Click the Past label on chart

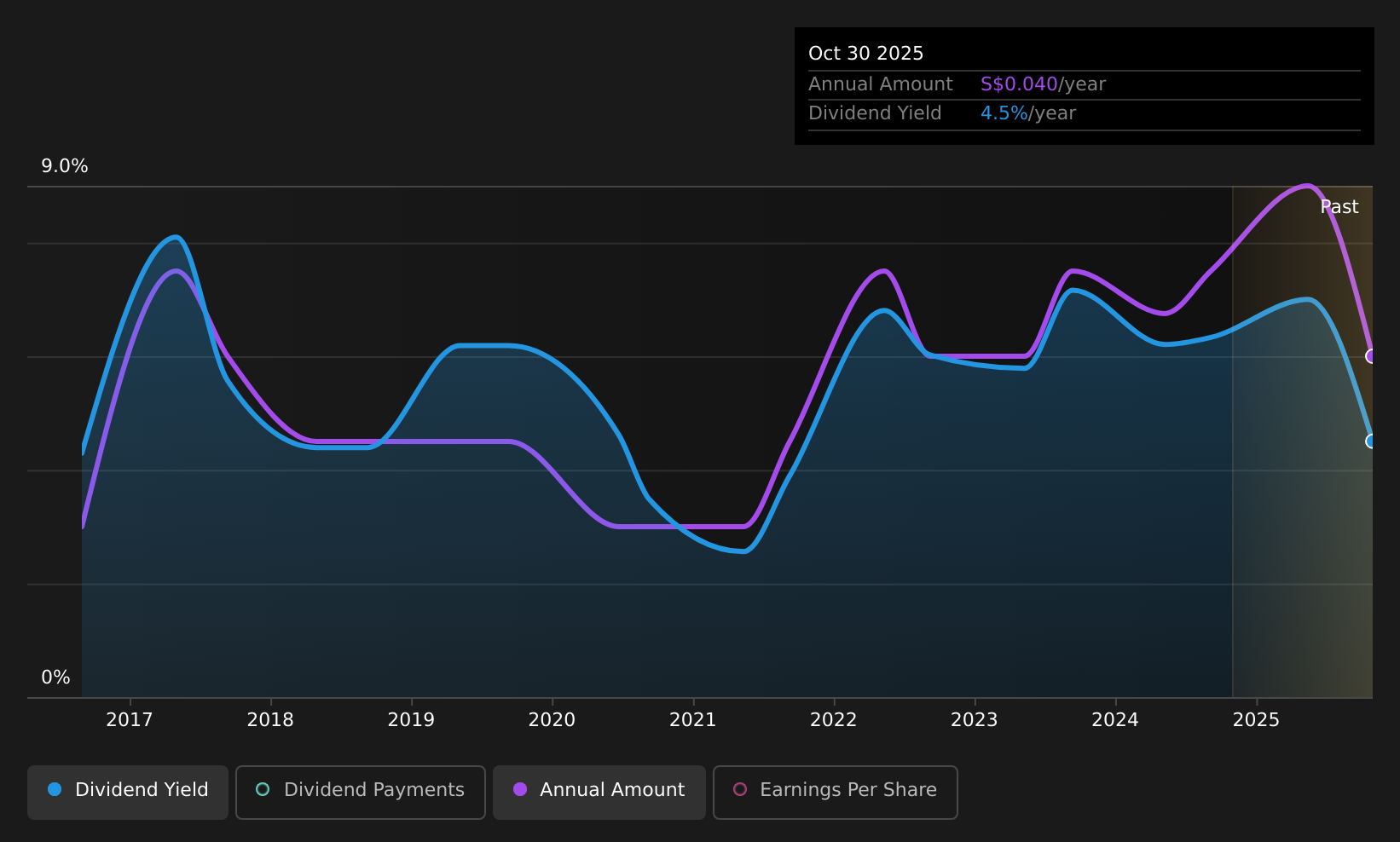coord(1339,207)
